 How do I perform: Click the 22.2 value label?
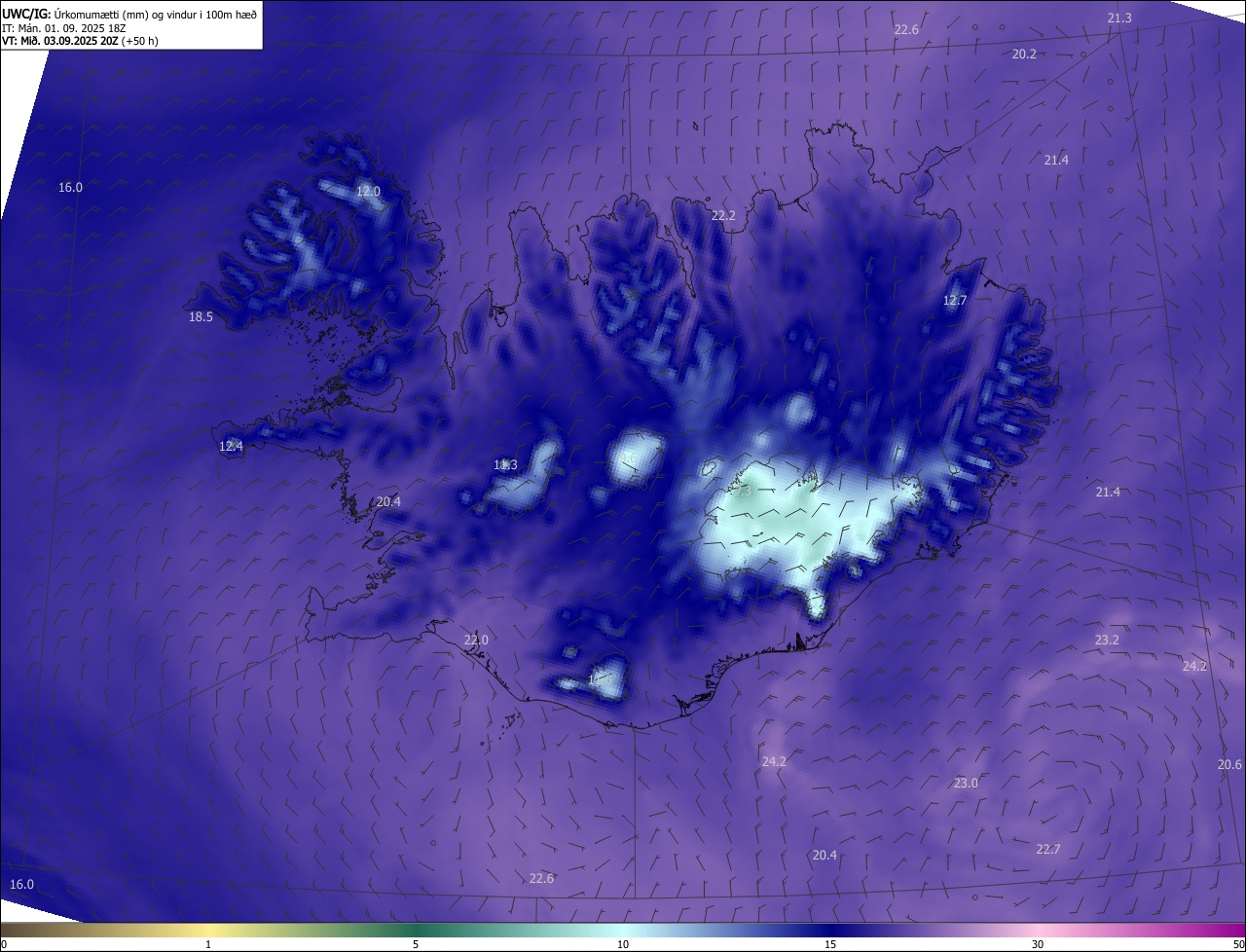[x=723, y=215]
